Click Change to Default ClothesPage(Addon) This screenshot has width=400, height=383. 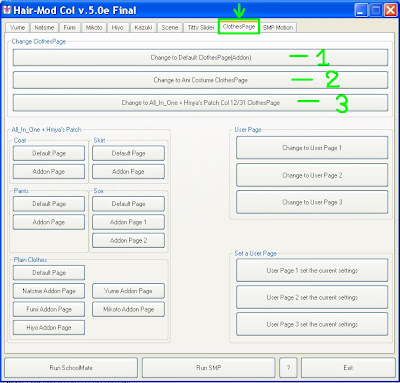click(x=200, y=58)
